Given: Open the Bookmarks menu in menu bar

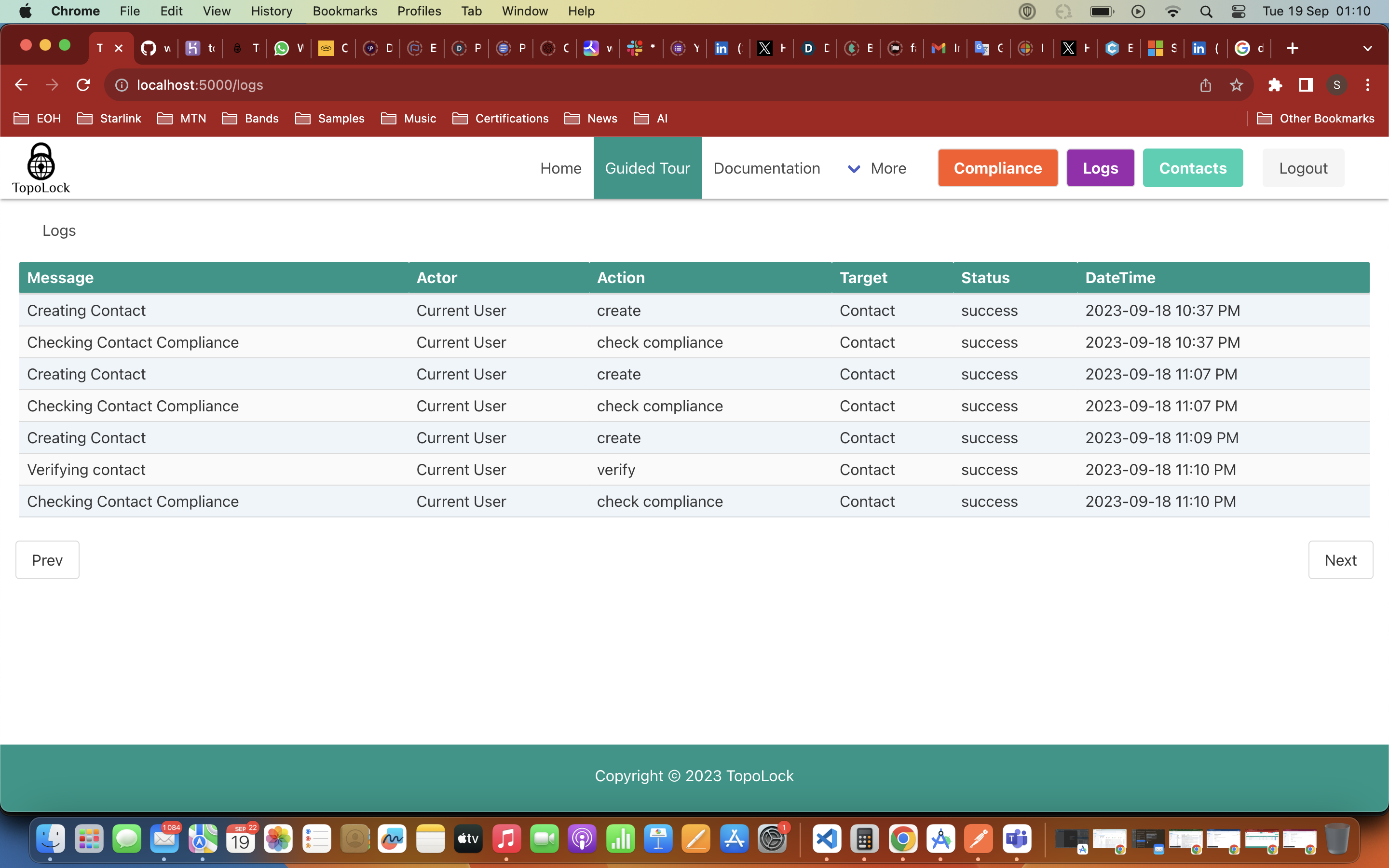Looking at the screenshot, I should click(x=344, y=11).
